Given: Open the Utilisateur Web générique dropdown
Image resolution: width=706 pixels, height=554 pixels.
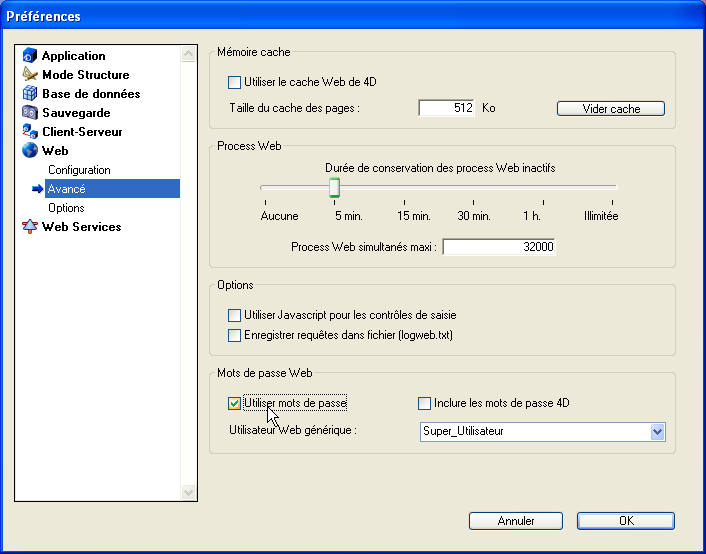Looking at the screenshot, I should pyautogui.click(x=657, y=432).
